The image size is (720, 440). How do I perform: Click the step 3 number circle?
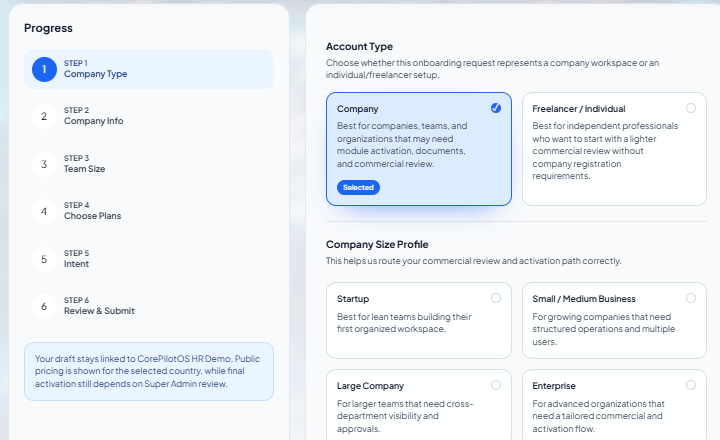tap(44, 164)
